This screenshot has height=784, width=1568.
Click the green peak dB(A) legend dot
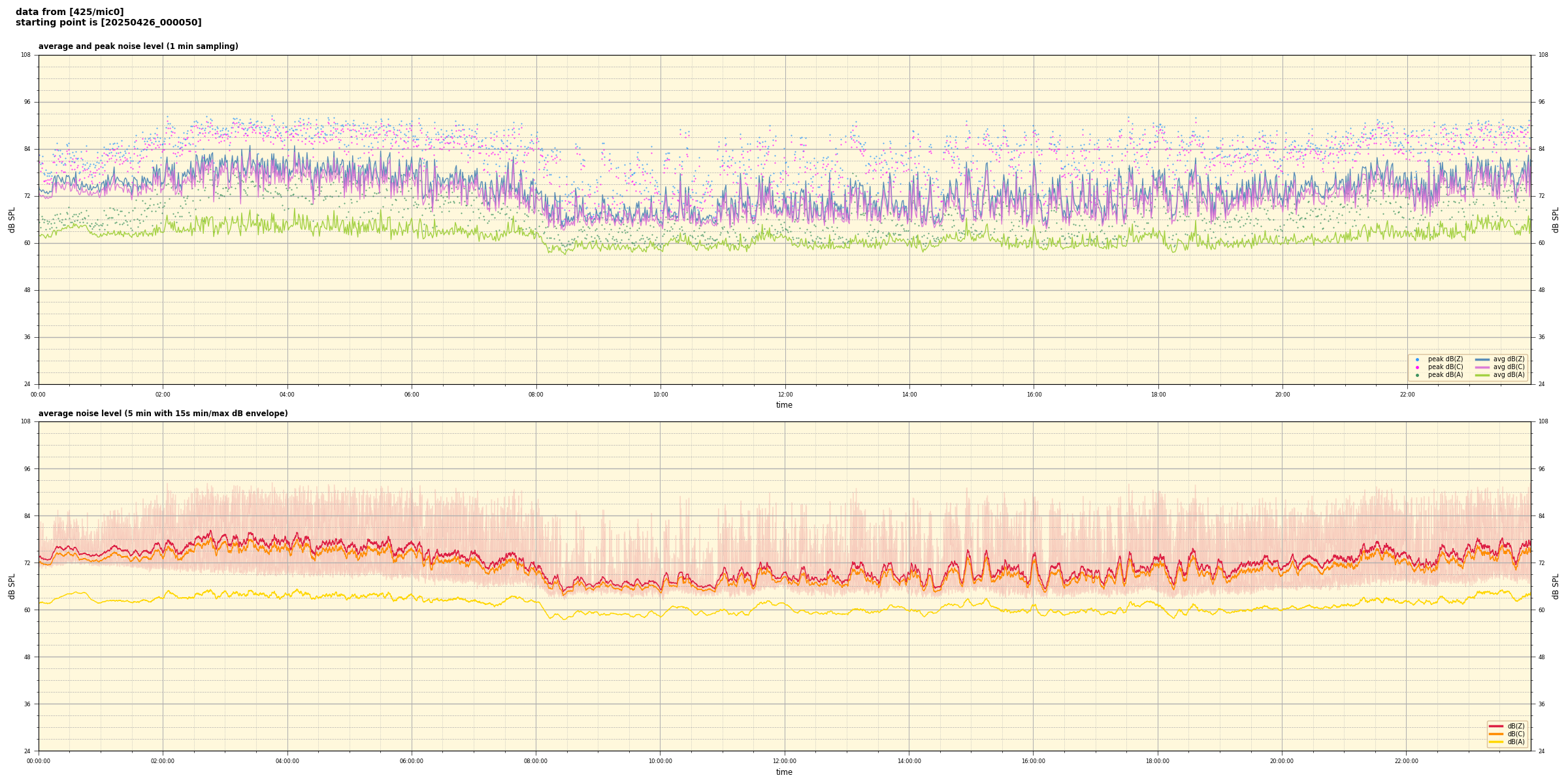point(1417,375)
